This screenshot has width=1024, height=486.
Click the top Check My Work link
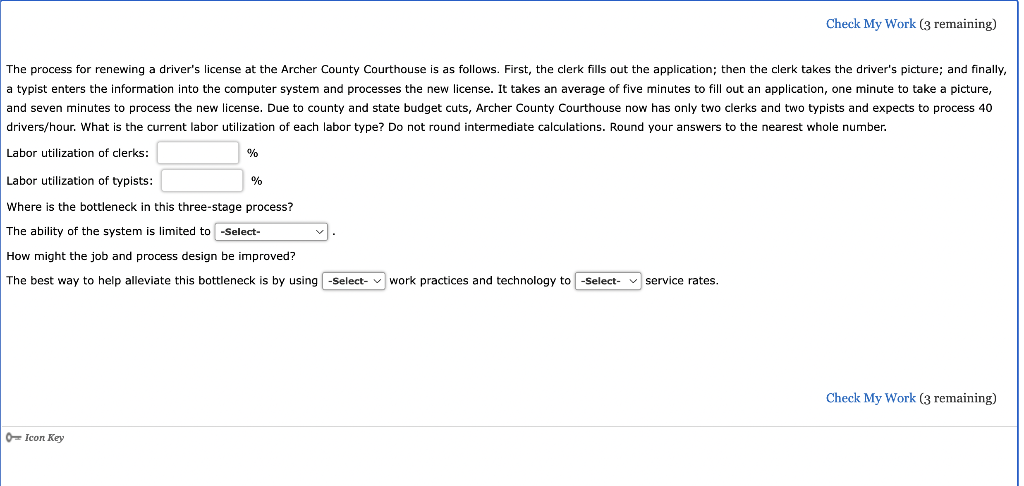point(871,24)
